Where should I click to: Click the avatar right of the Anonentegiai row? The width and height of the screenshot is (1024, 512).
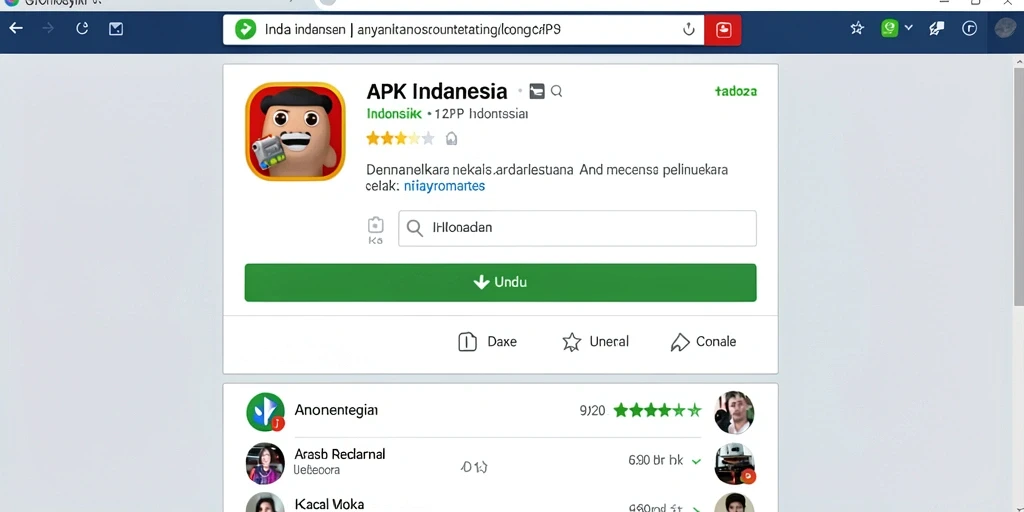pyautogui.click(x=734, y=412)
